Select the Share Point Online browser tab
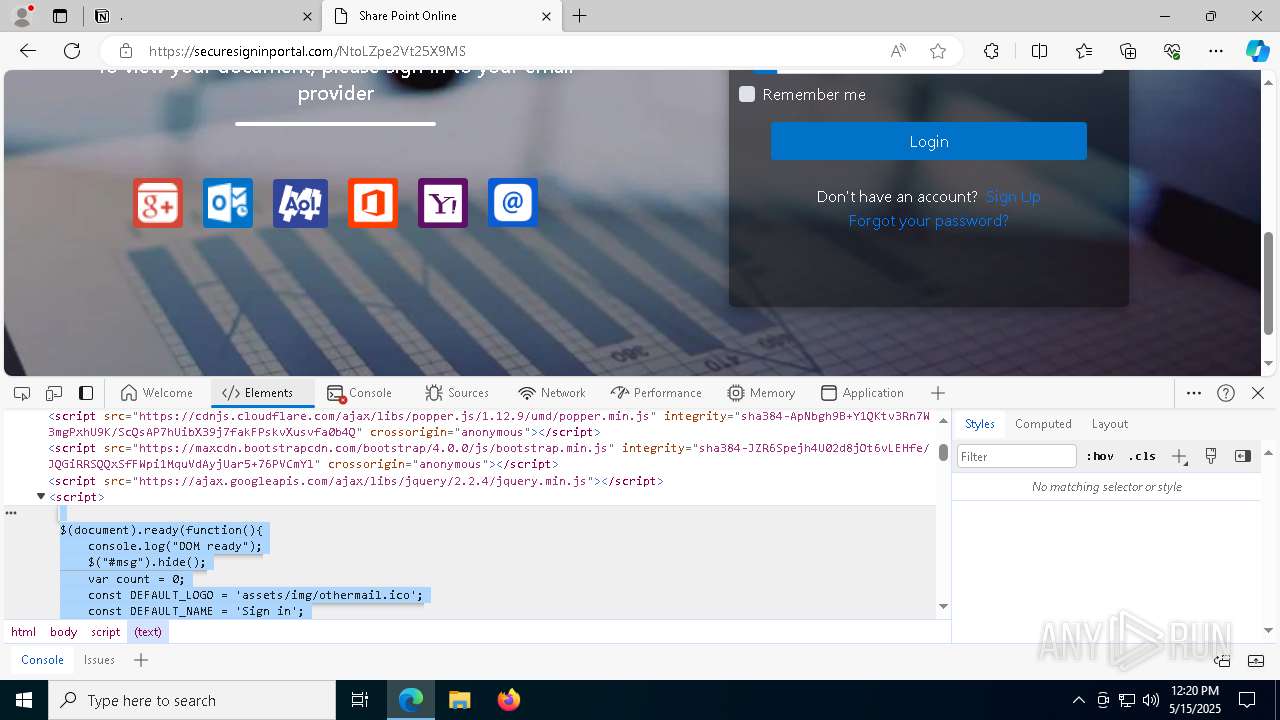Image resolution: width=1280 pixels, height=720 pixels. 443,16
